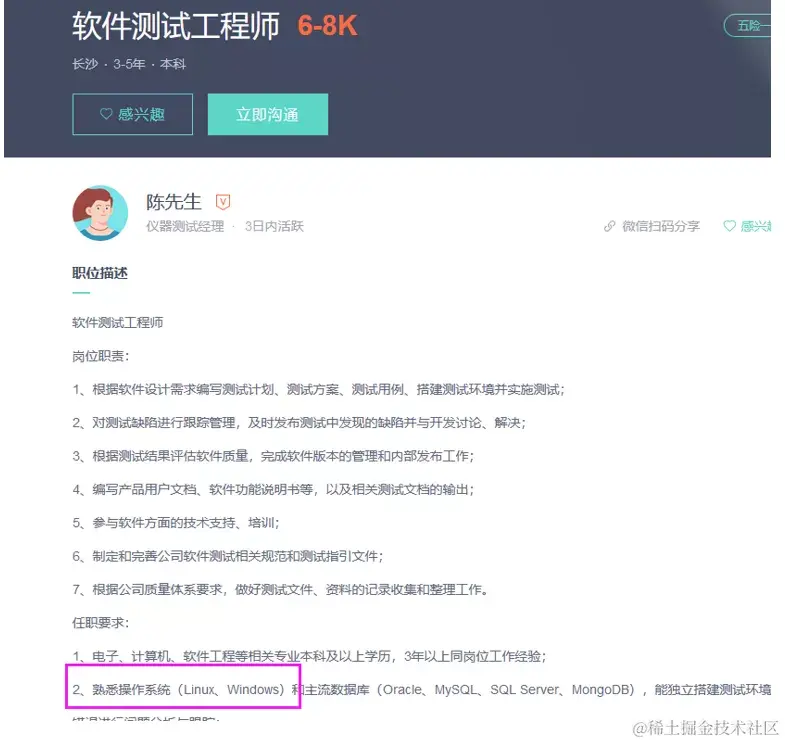Click the 仪器测试经理 job role text
The image size is (785, 743).
coord(185,226)
